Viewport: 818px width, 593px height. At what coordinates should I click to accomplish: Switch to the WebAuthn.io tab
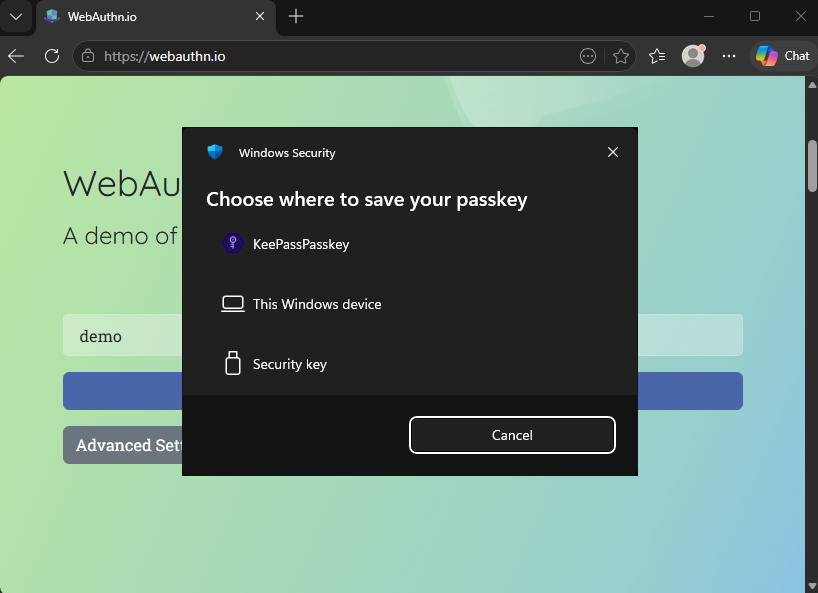coord(155,17)
